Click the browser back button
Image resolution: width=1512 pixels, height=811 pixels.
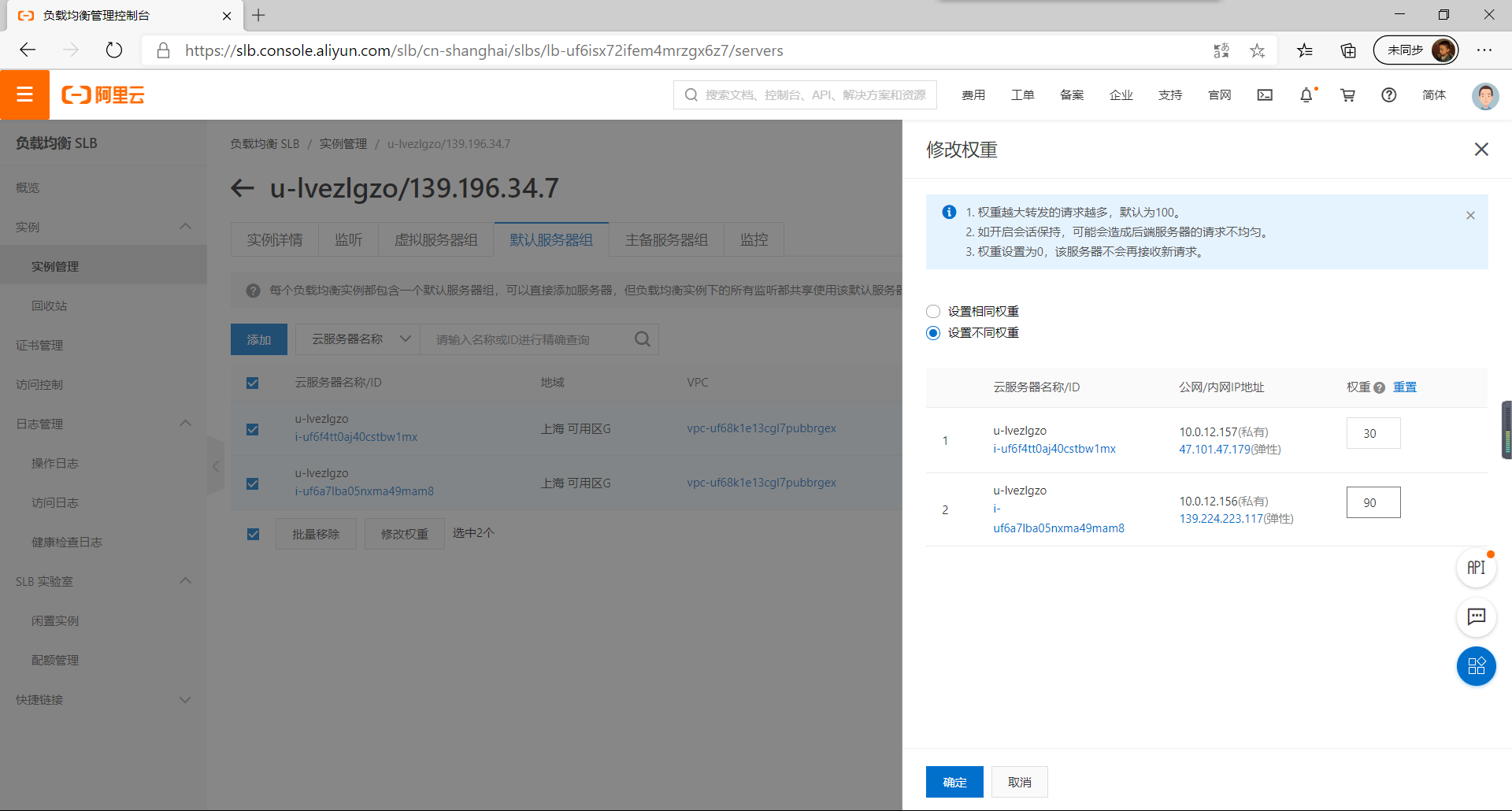click(x=28, y=50)
